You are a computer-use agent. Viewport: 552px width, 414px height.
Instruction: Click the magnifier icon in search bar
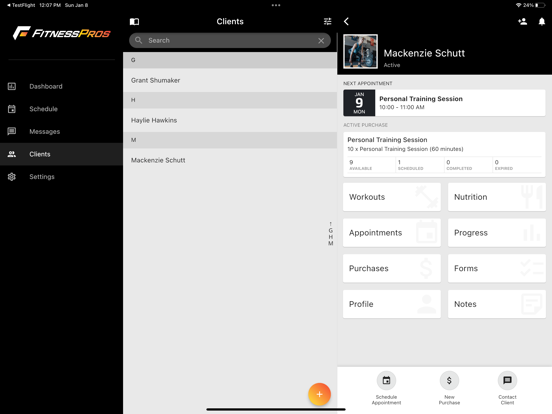(x=139, y=40)
